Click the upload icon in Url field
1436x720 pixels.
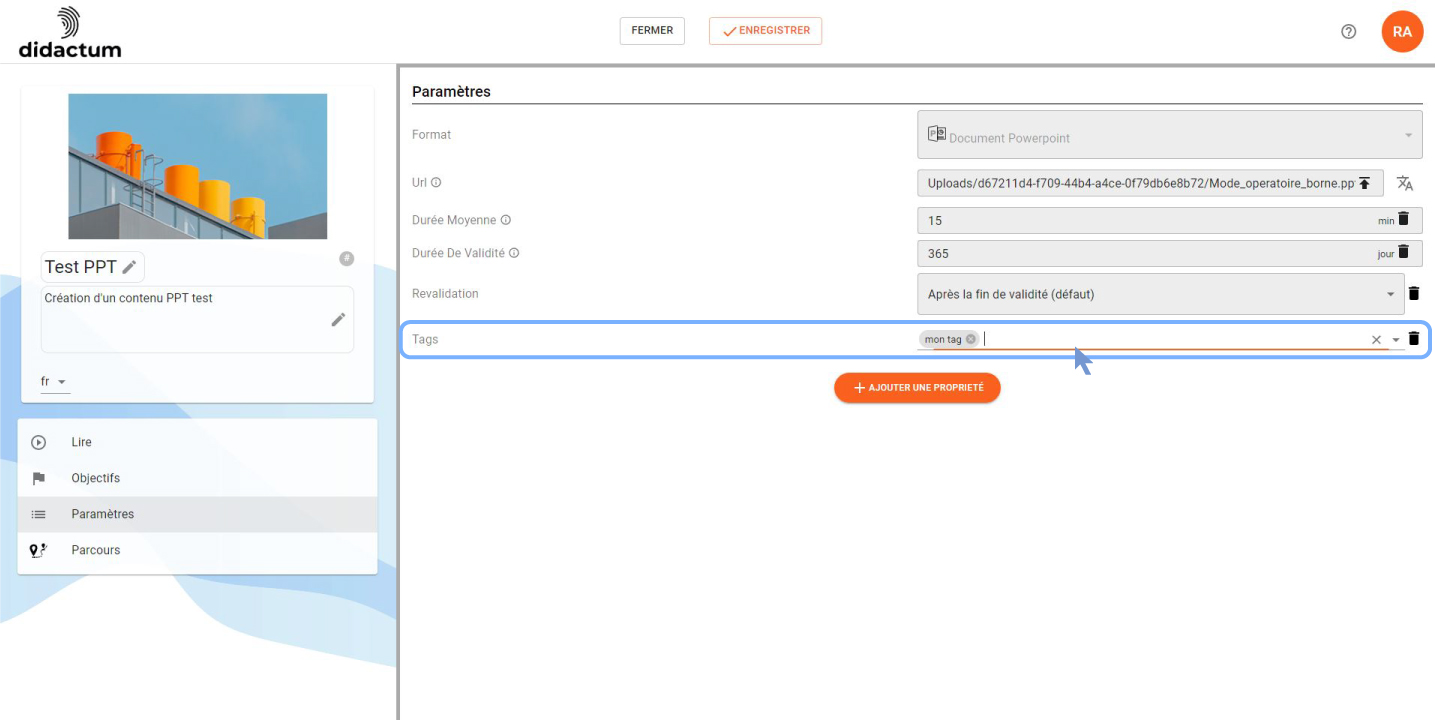point(1364,183)
